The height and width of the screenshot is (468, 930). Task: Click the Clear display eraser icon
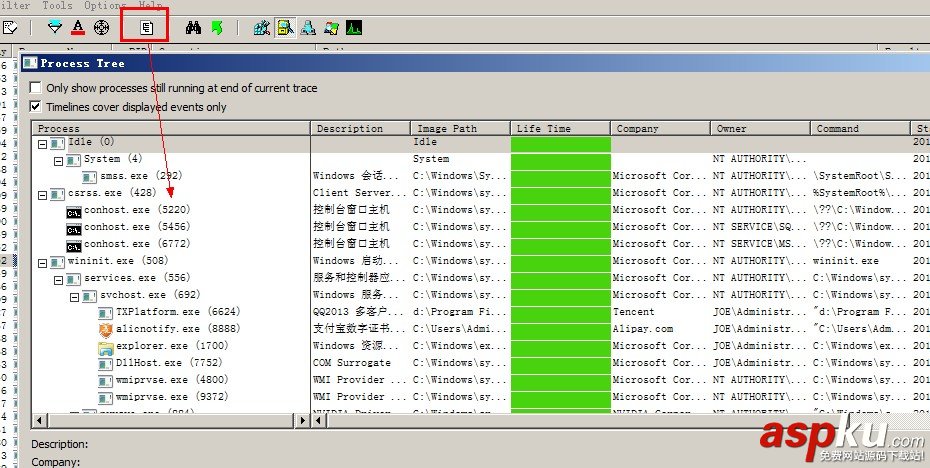coord(10,27)
